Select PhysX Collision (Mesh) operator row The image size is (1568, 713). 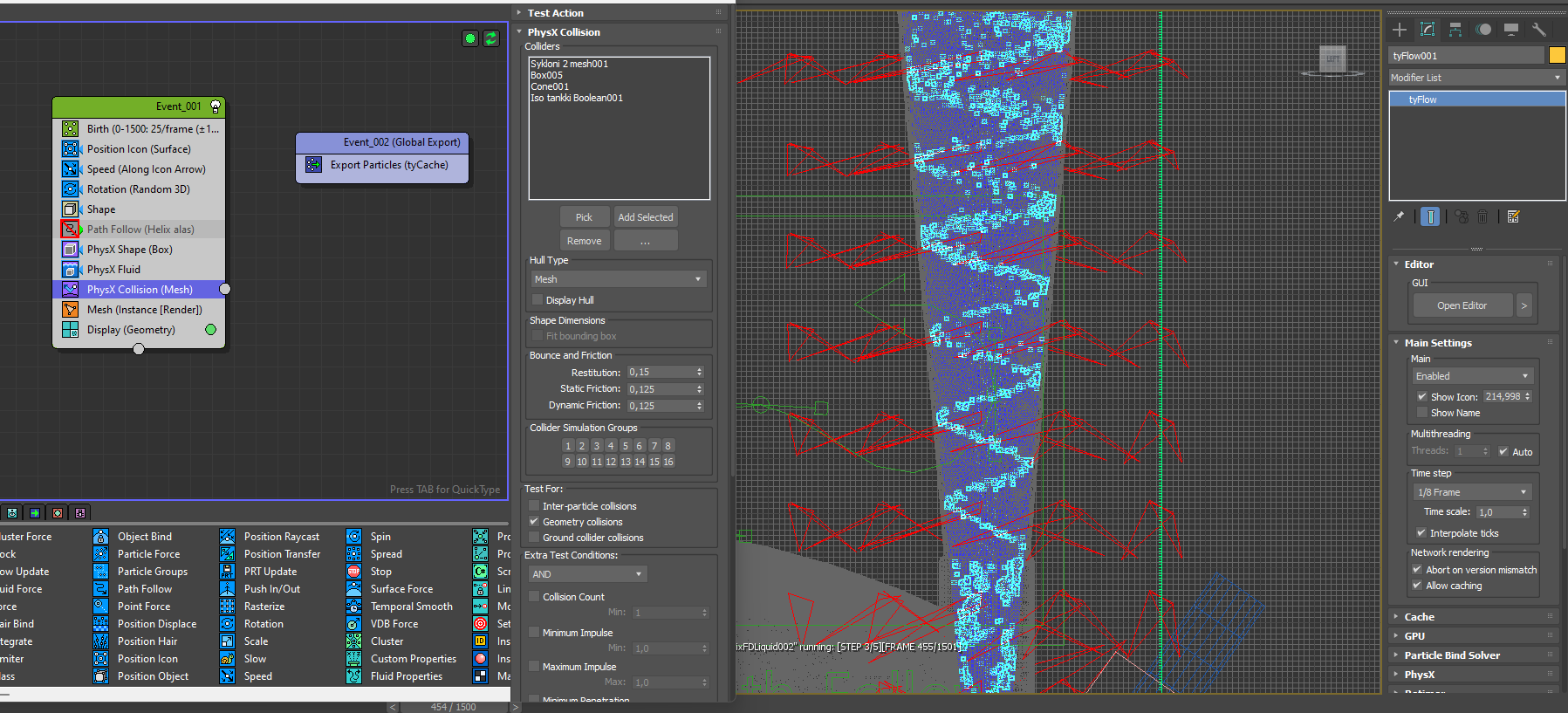(139, 289)
